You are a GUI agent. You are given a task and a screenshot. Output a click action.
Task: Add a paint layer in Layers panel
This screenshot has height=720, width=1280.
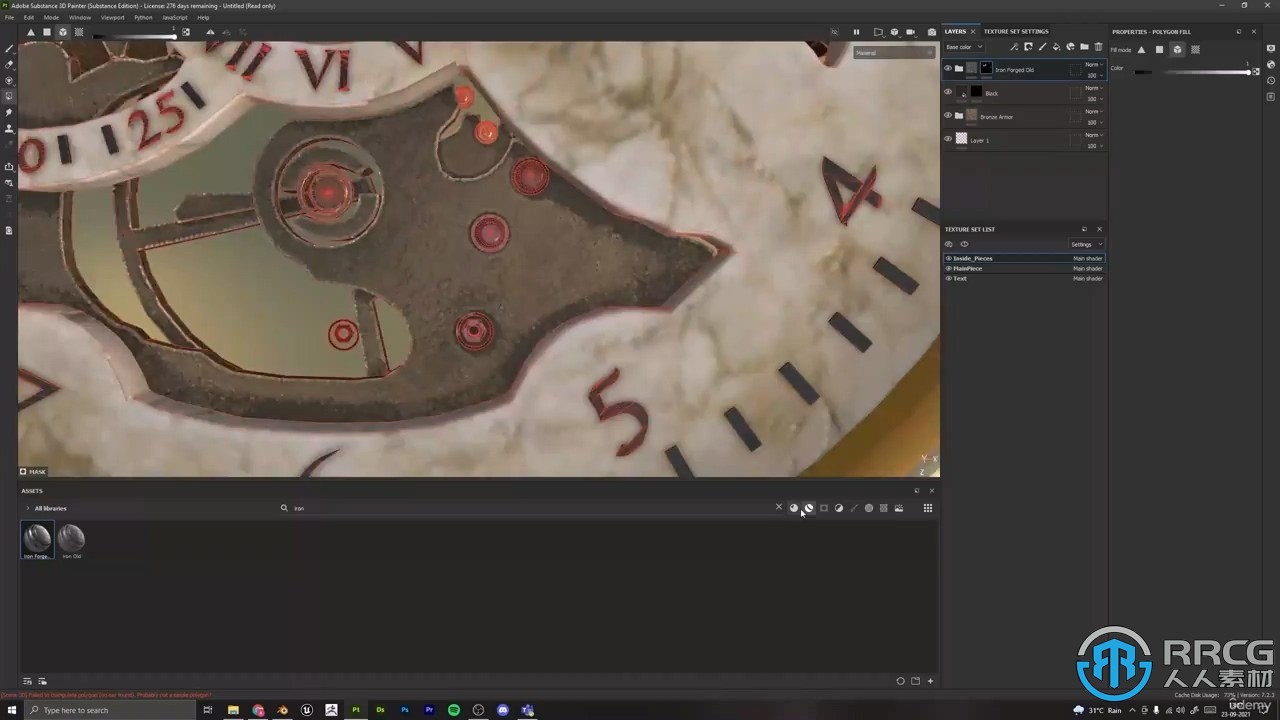[x=1042, y=47]
